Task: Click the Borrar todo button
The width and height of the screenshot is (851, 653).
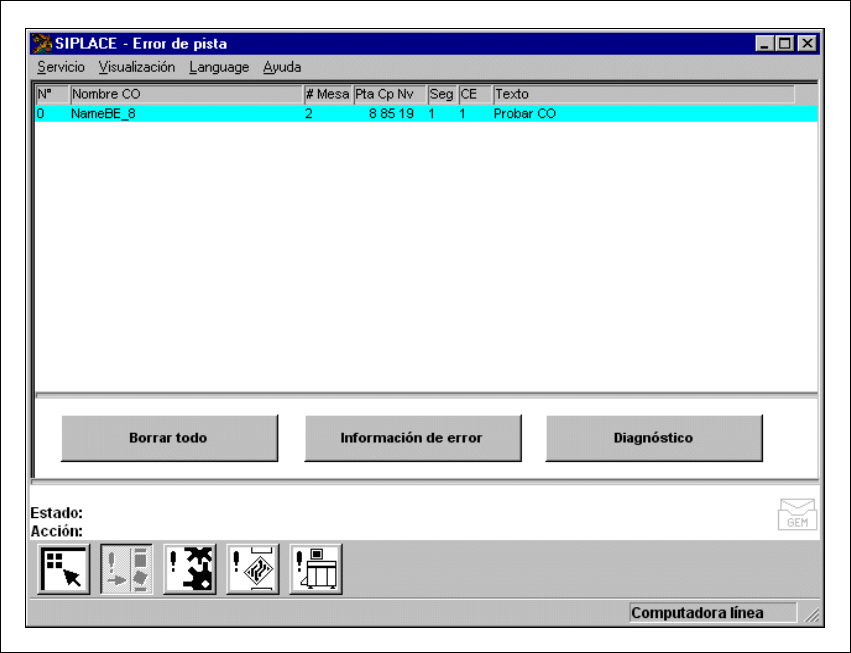Action: 169,438
